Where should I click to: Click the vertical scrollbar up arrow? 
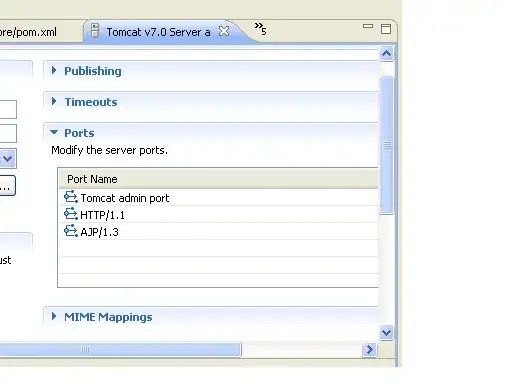(x=387, y=54)
